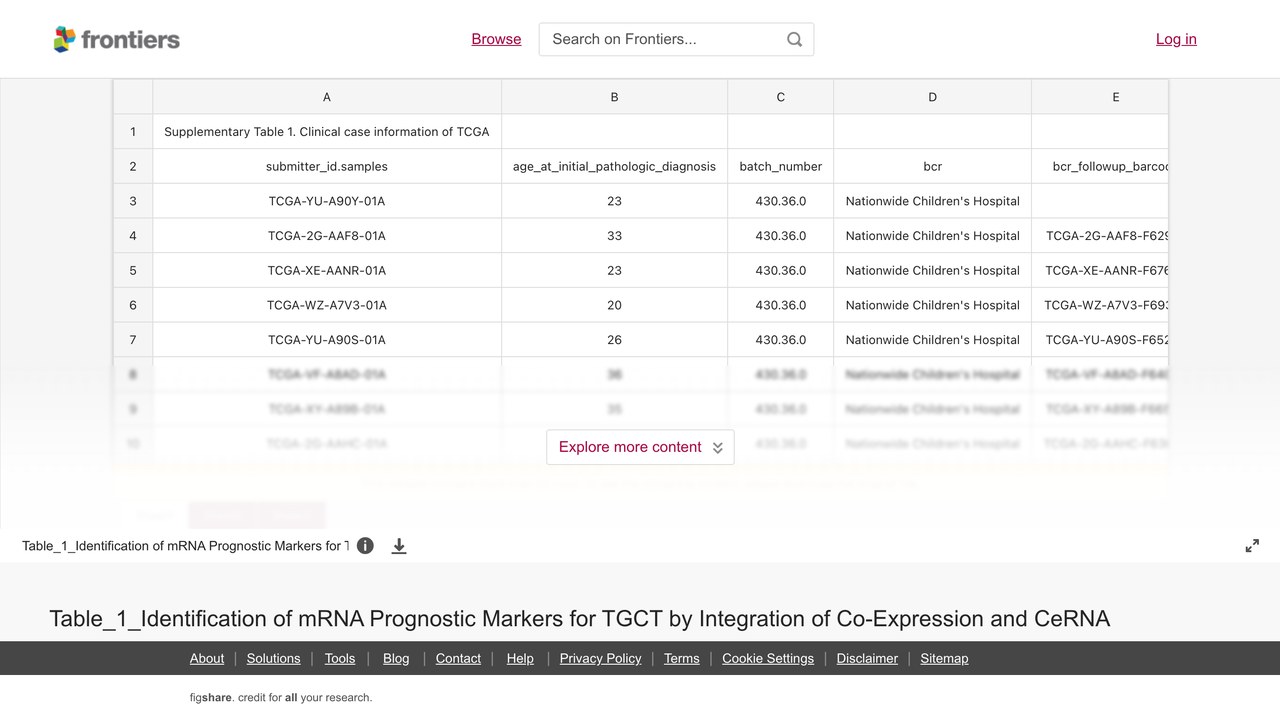Open the Tools footer link
Screen dimensions: 1280x720
(340, 658)
